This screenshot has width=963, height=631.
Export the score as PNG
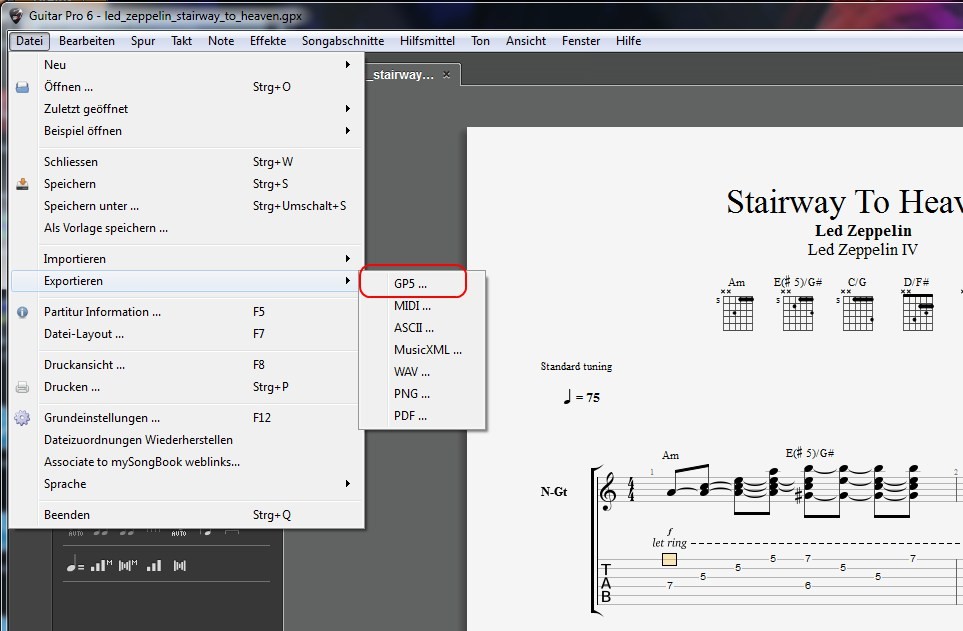423,394
